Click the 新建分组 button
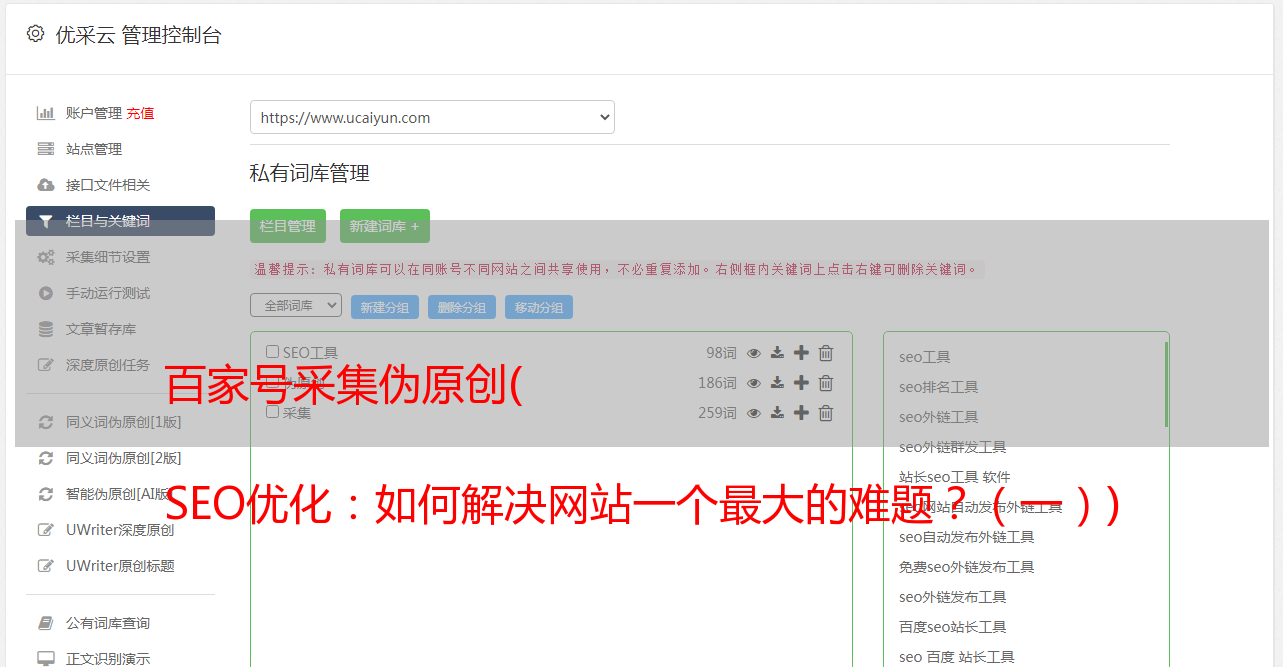This screenshot has width=1283, height=667. tap(385, 307)
